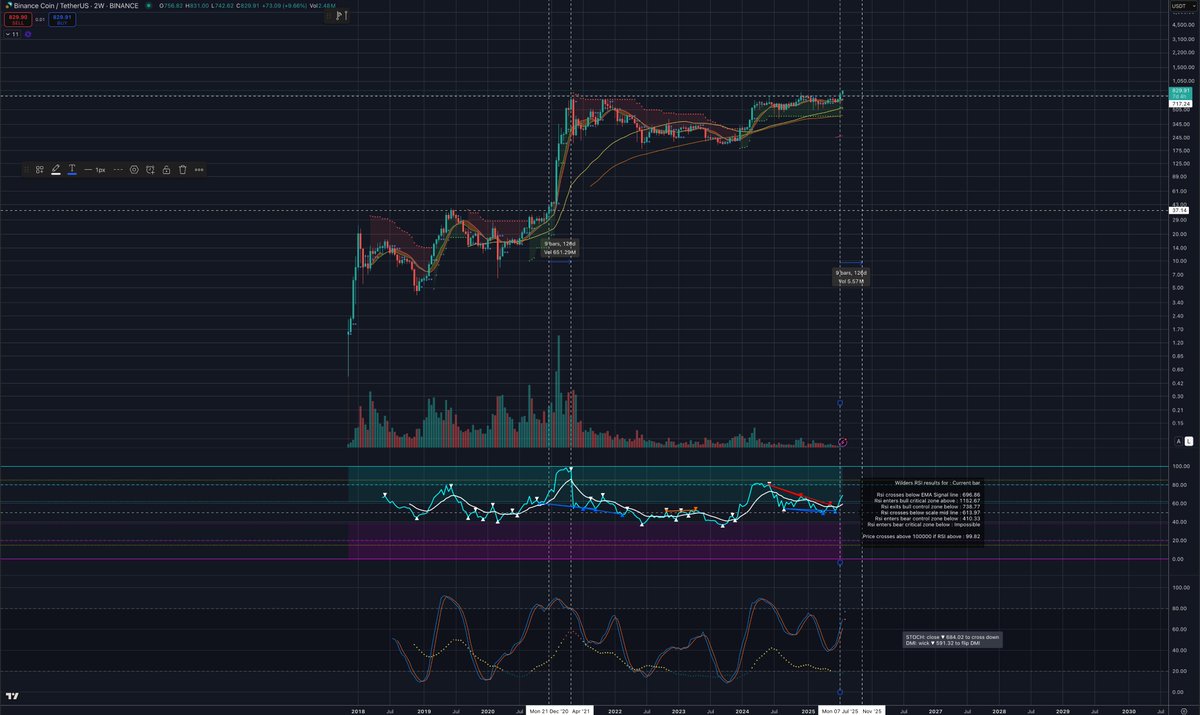Click the 2018 label on time axis

(x=358, y=710)
